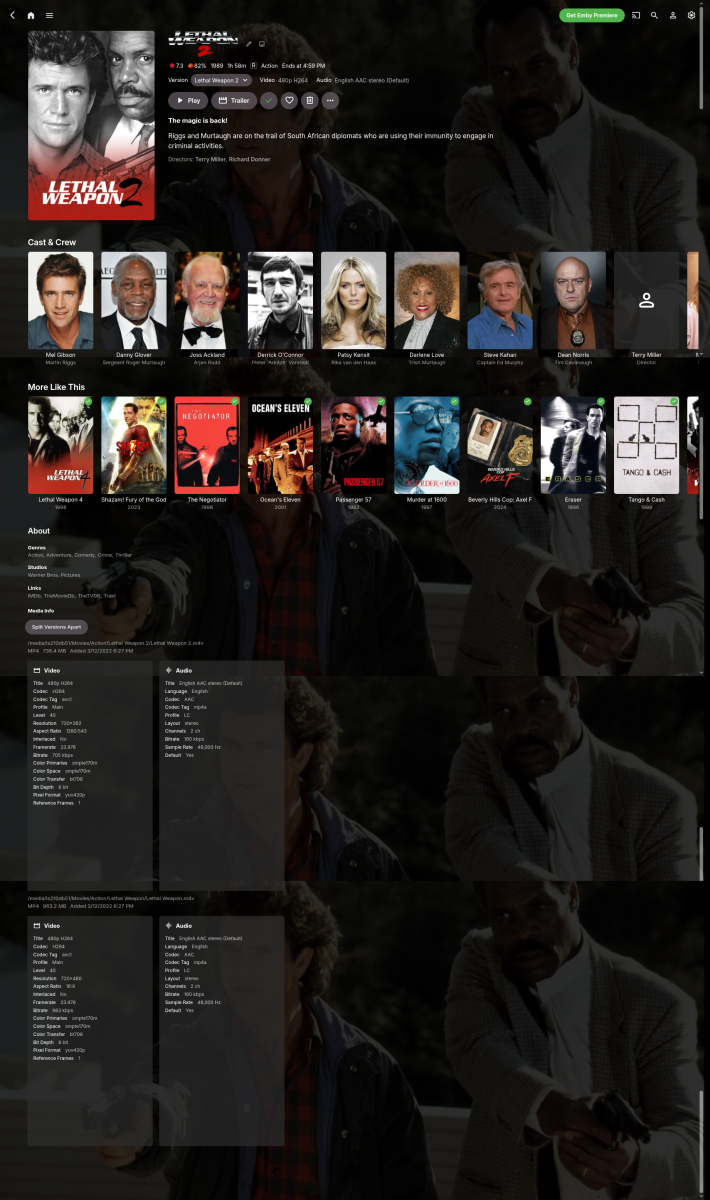Open TheMovieDb link
The height and width of the screenshot is (1200, 710).
[60, 595]
